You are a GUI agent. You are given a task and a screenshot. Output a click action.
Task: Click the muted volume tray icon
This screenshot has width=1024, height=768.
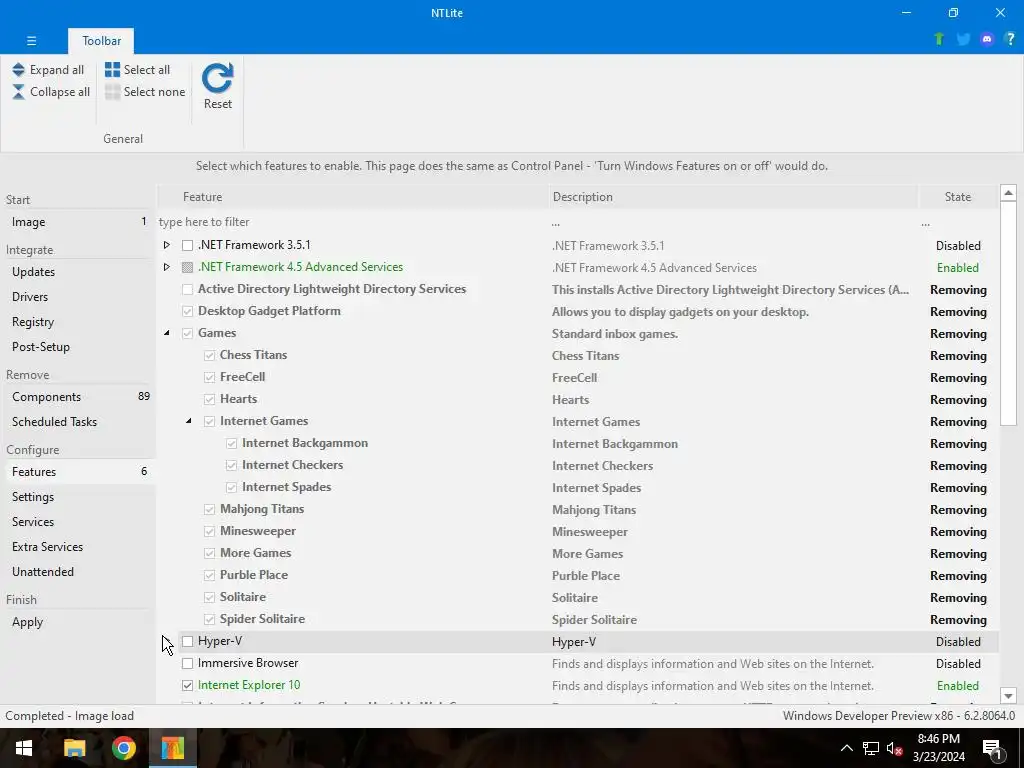coord(895,748)
